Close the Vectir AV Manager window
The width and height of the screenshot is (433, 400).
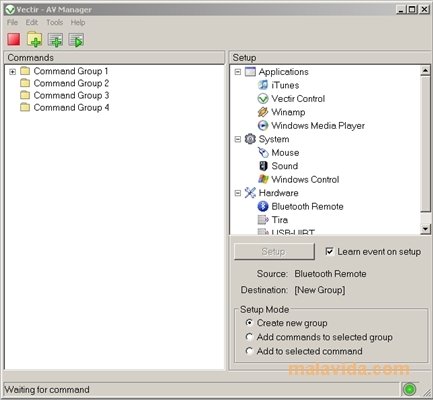[x=424, y=10]
